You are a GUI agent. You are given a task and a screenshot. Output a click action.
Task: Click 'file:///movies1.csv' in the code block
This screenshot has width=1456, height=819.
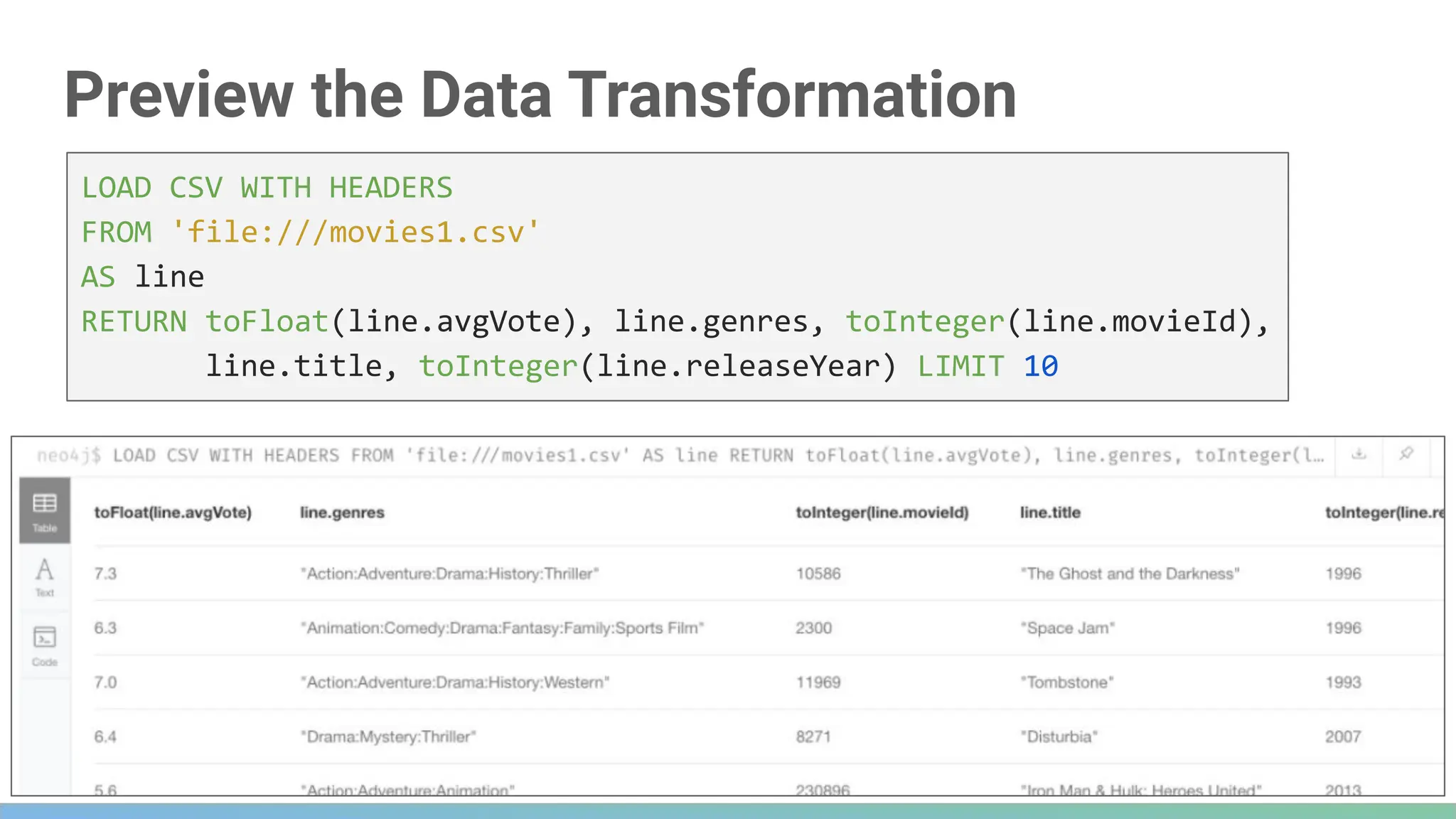click(355, 232)
